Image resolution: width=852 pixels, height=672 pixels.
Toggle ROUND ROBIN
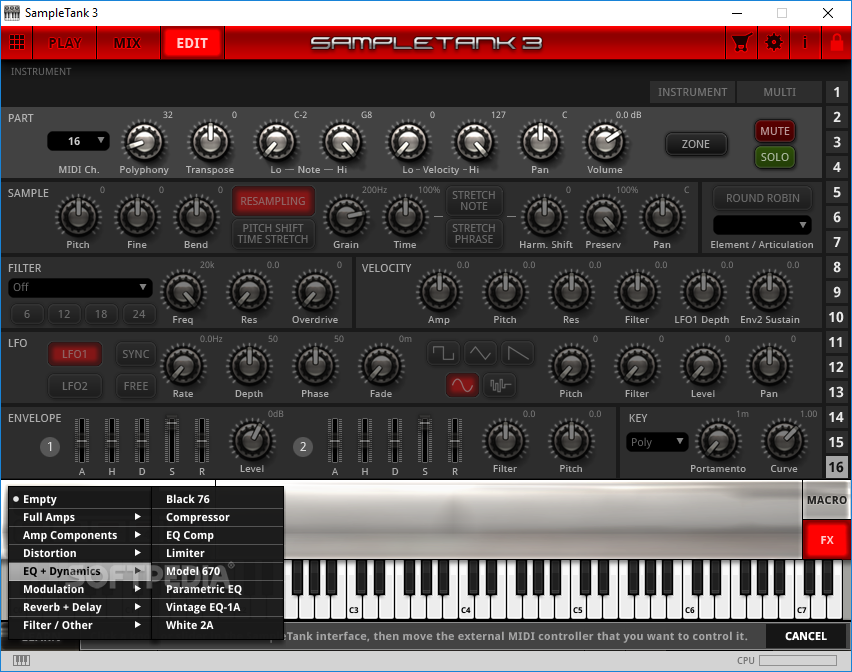[x=762, y=198]
